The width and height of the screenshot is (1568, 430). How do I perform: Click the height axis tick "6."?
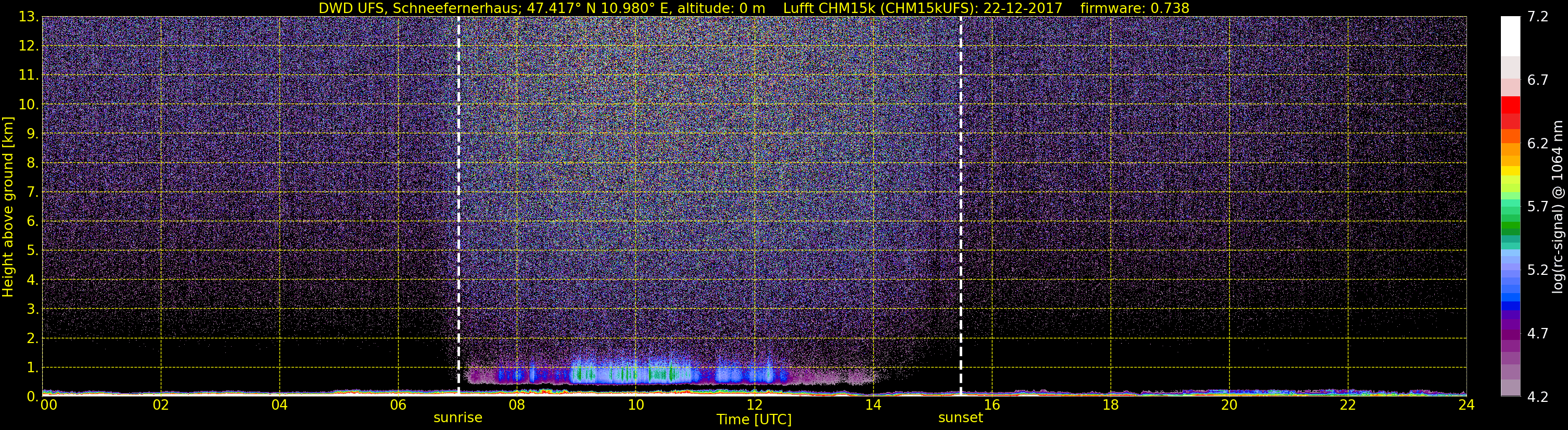coord(32,222)
